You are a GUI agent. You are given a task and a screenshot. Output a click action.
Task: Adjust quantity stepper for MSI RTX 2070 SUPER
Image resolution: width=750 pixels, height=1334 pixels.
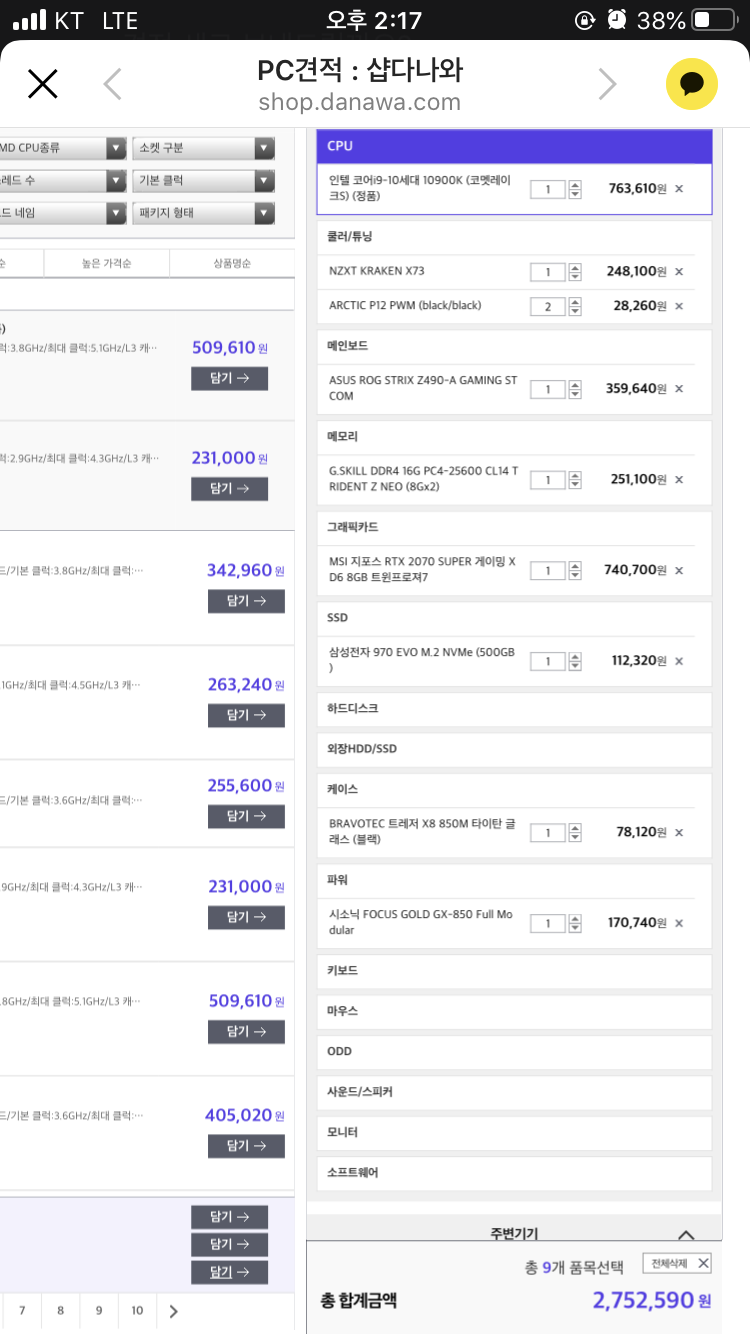[x=575, y=571]
